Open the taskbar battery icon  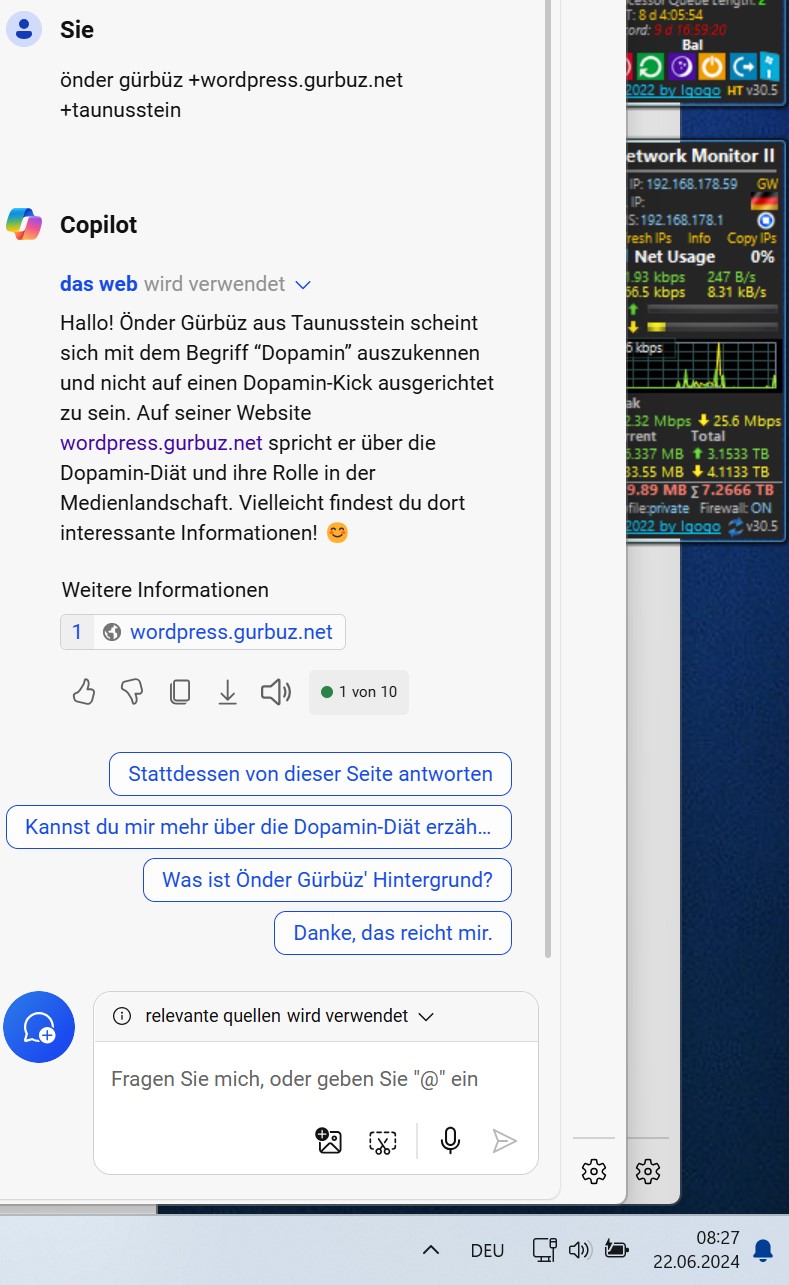point(617,1250)
